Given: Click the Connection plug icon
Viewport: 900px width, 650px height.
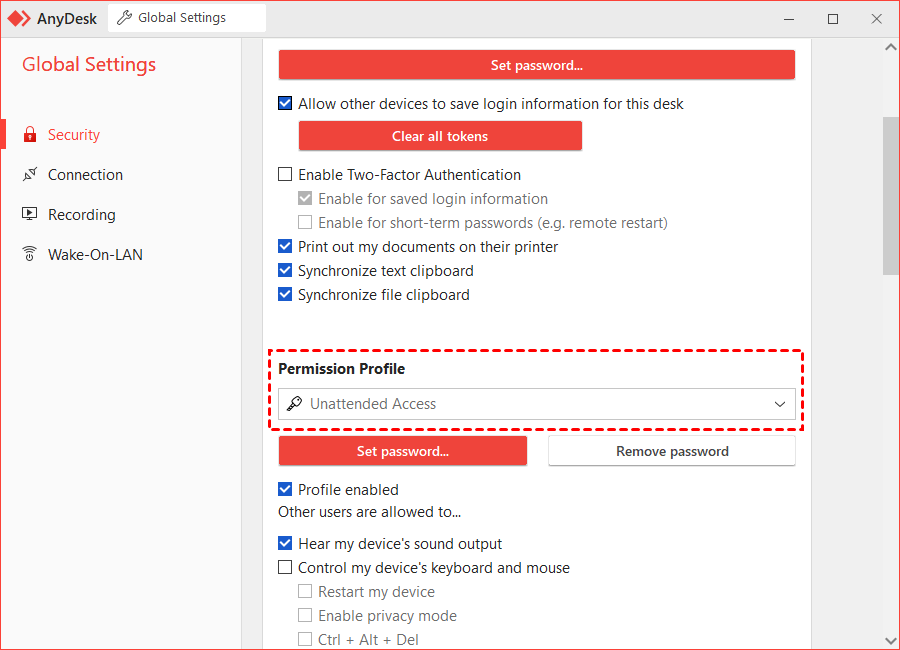Looking at the screenshot, I should (30, 174).
